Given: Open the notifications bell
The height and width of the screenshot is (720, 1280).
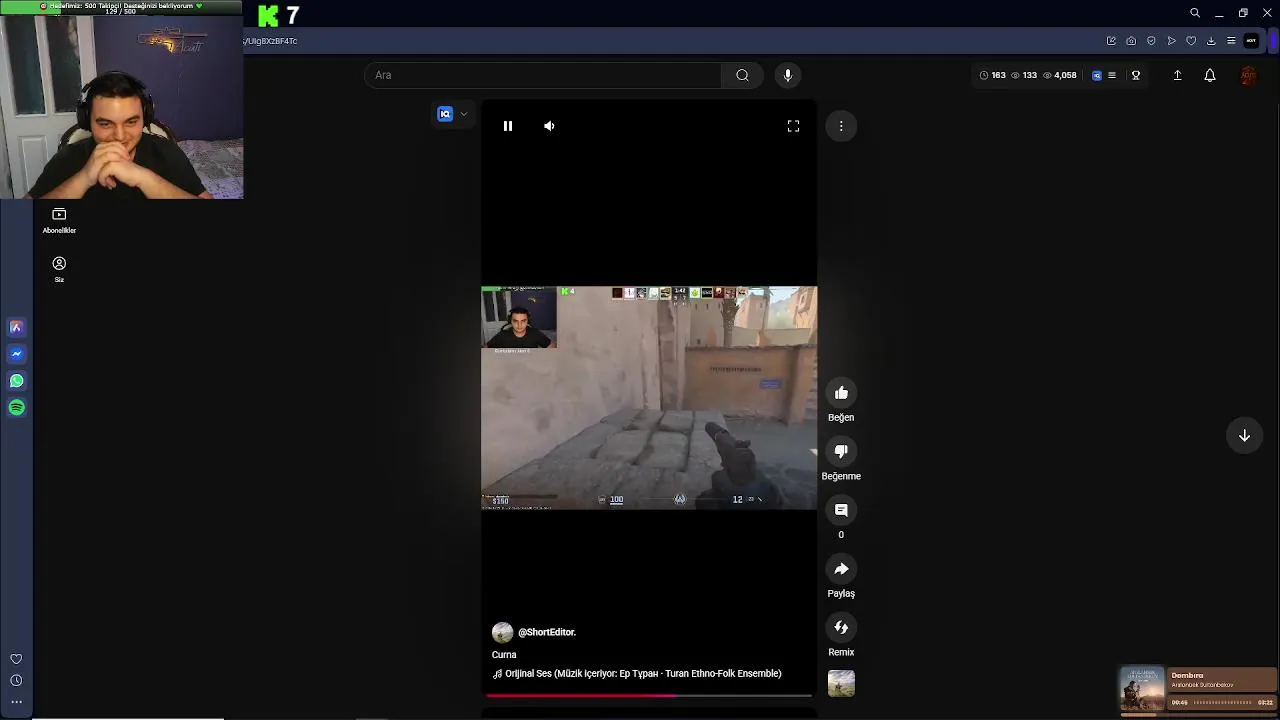Looking at the screenshot, I should click(1210, 75).
